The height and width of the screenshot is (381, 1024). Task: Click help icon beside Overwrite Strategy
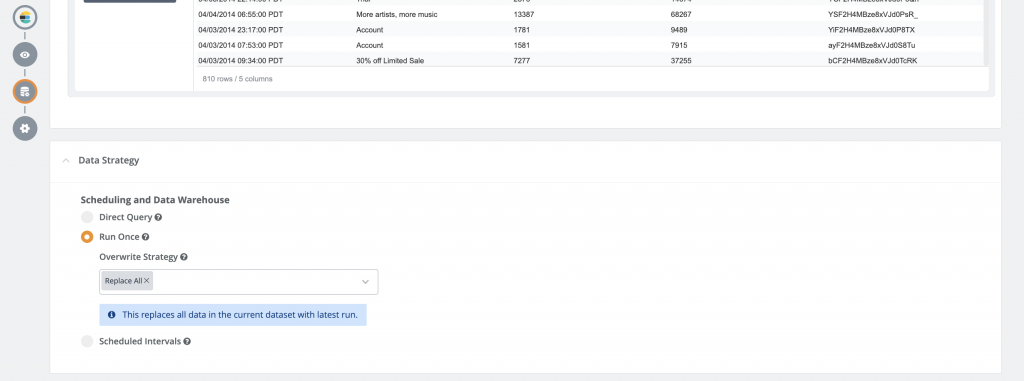184,257
